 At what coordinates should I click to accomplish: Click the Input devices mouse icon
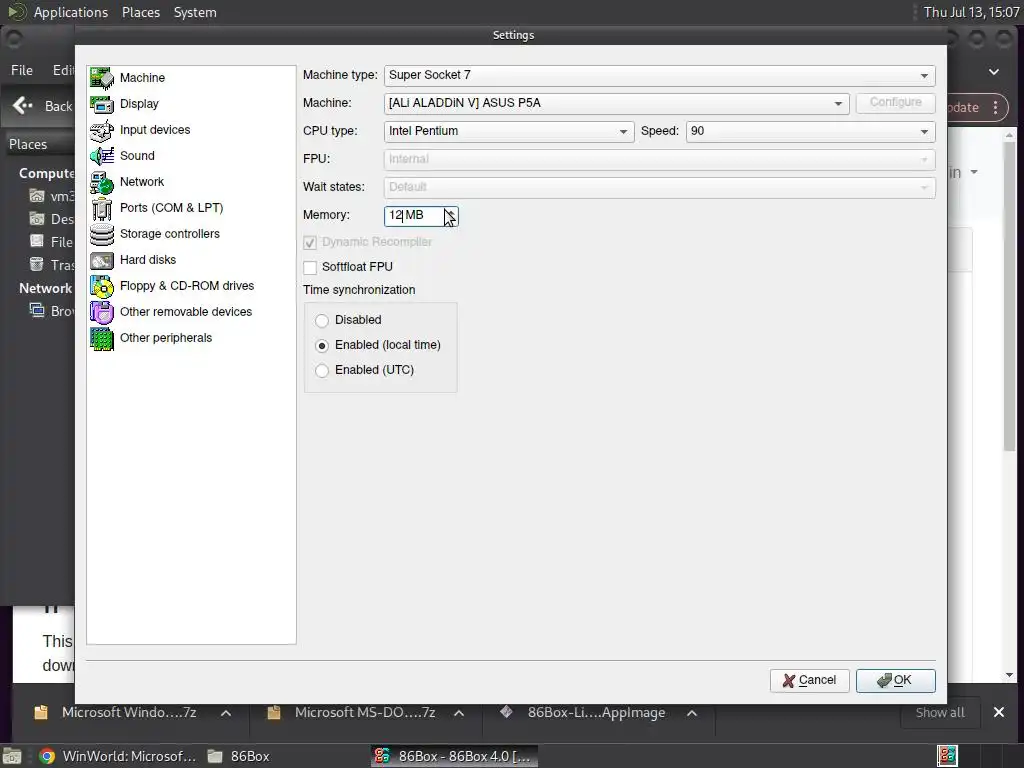click(102, 130)
